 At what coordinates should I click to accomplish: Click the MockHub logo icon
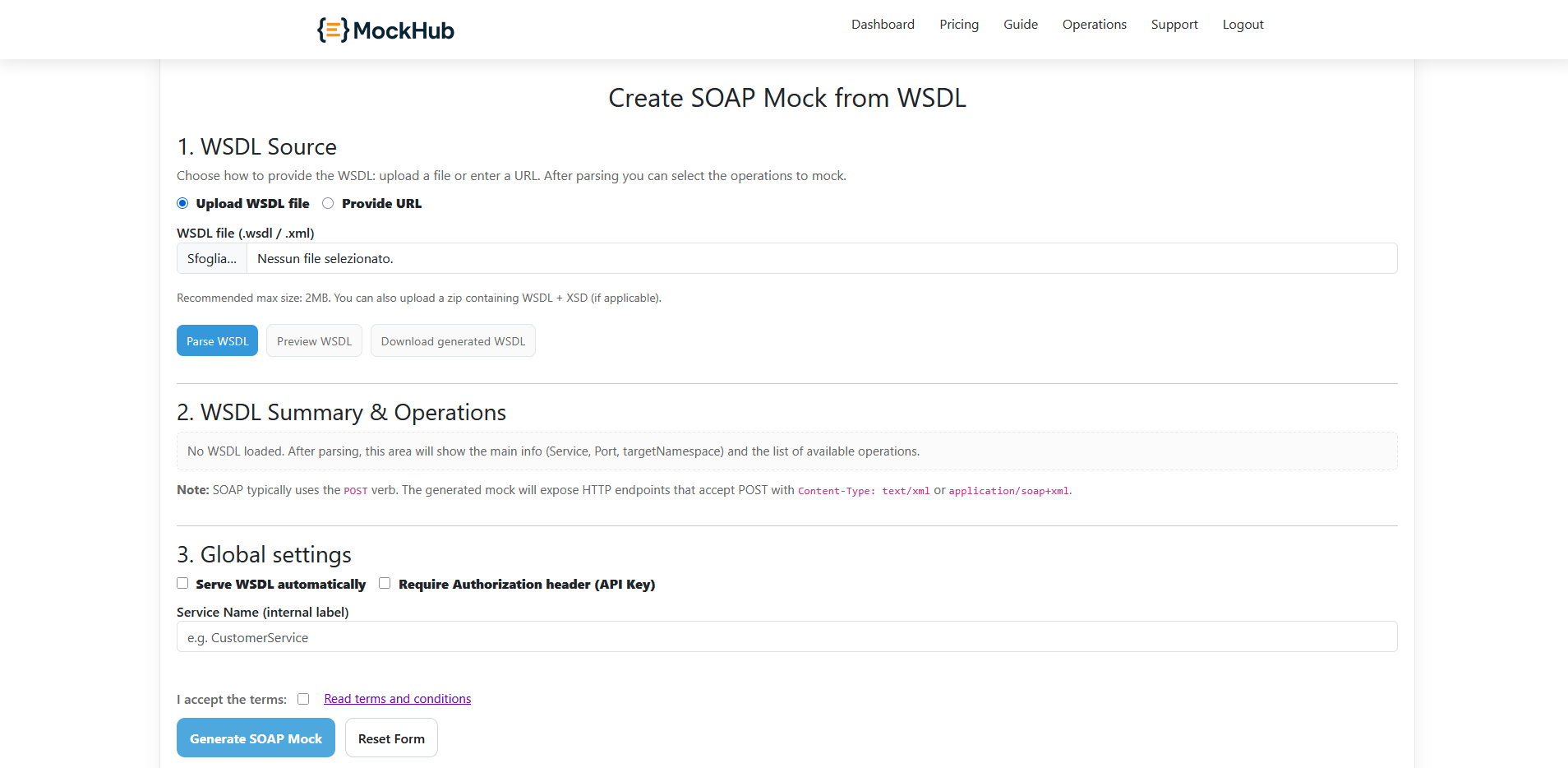[331, 30]
